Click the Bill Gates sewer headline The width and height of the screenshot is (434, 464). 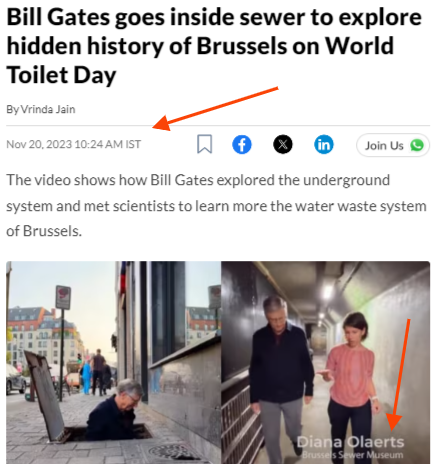coord(214,46)
